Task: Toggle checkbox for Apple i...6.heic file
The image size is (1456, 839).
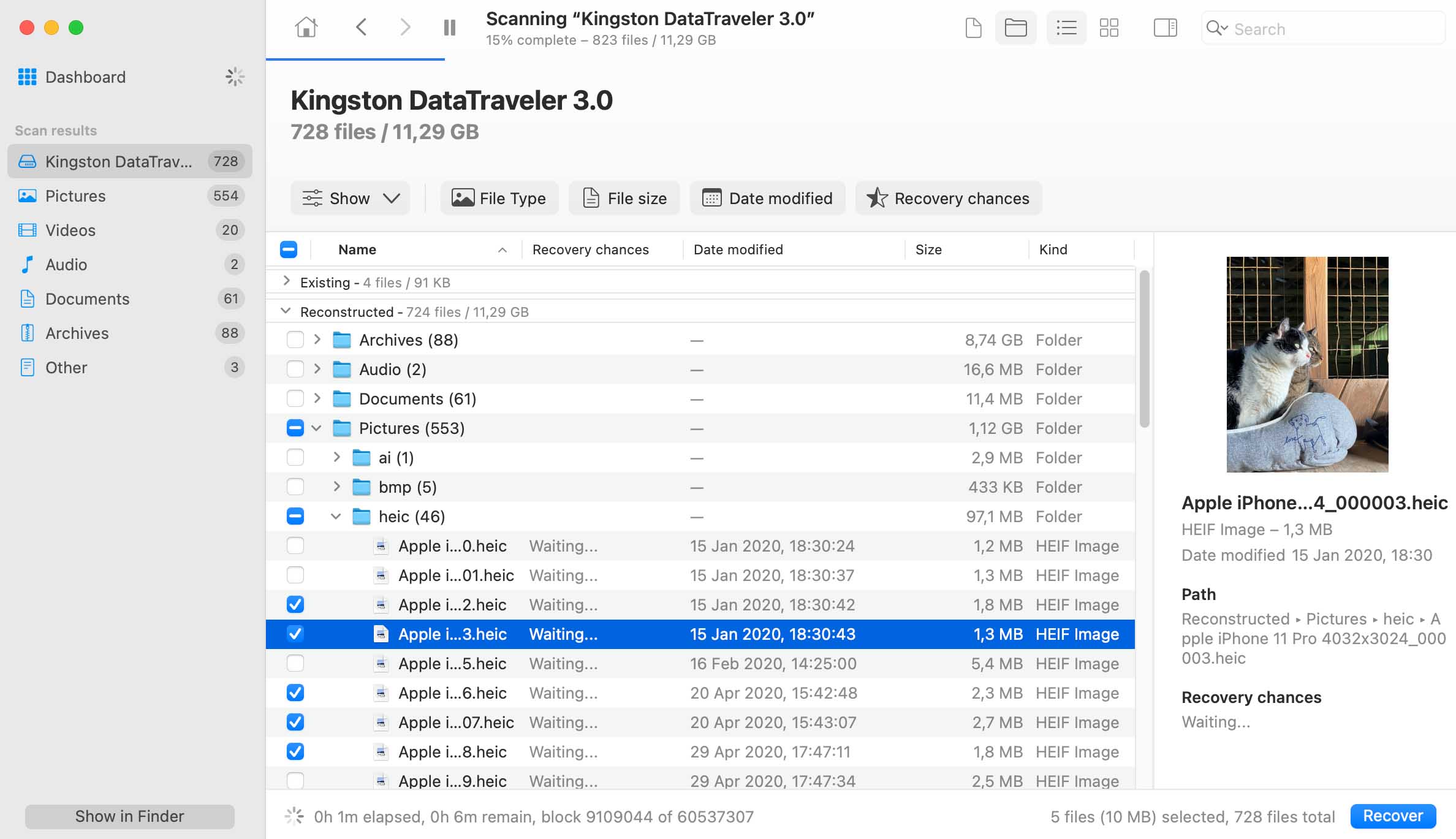Action: [294, 692]
